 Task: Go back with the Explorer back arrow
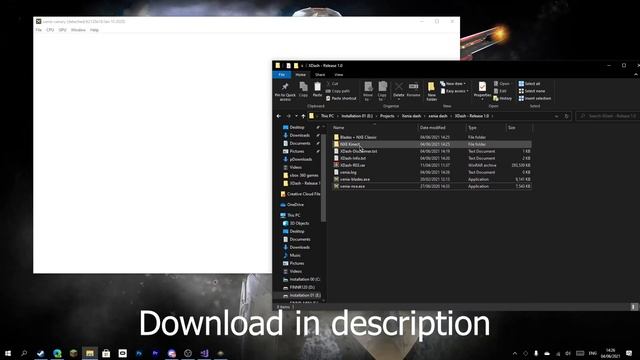[279, 116]
